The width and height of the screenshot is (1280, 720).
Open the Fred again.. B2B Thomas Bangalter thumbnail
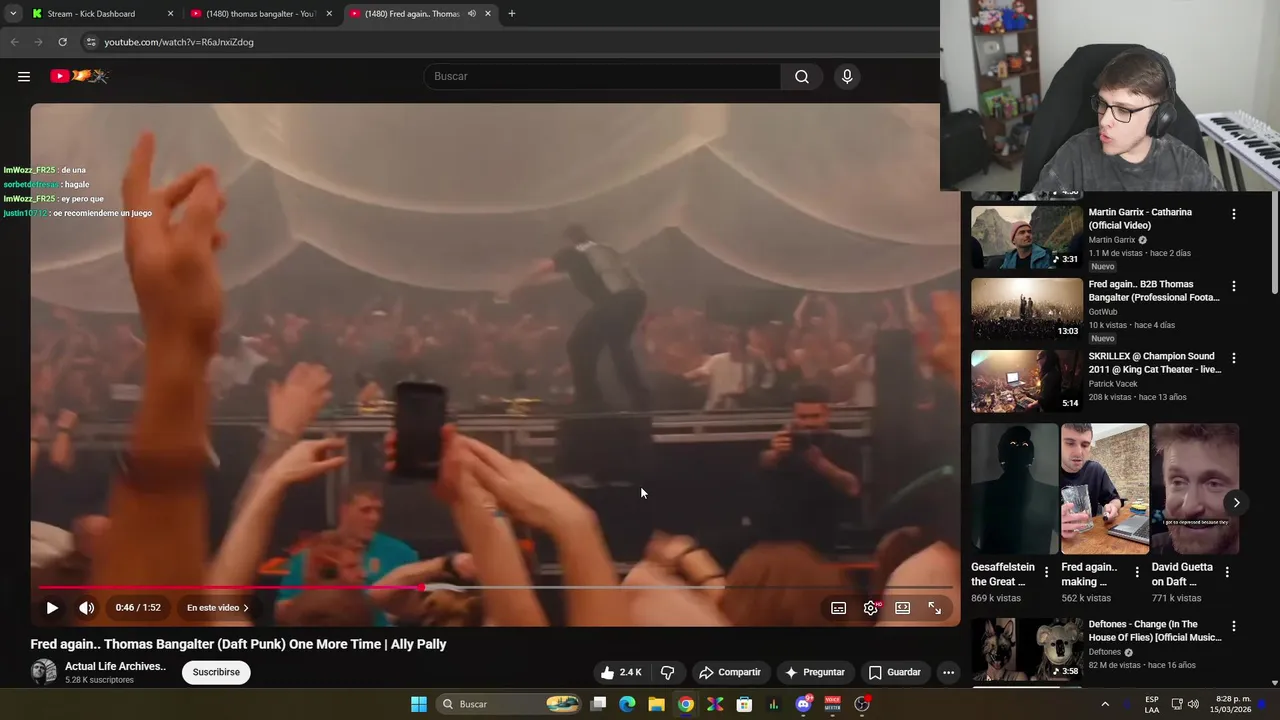1027,310
